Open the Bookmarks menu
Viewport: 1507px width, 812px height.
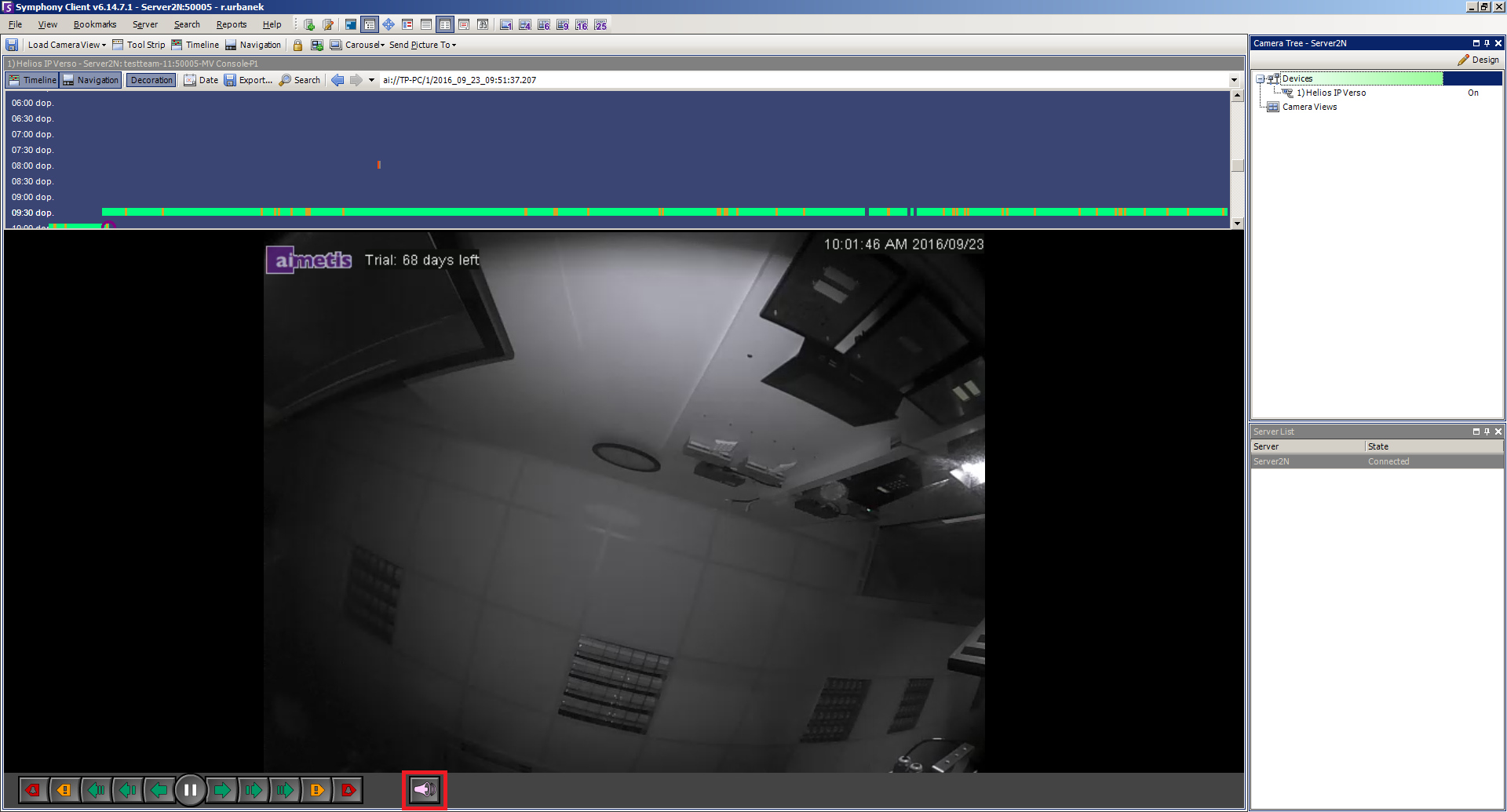tap(94, 25)
